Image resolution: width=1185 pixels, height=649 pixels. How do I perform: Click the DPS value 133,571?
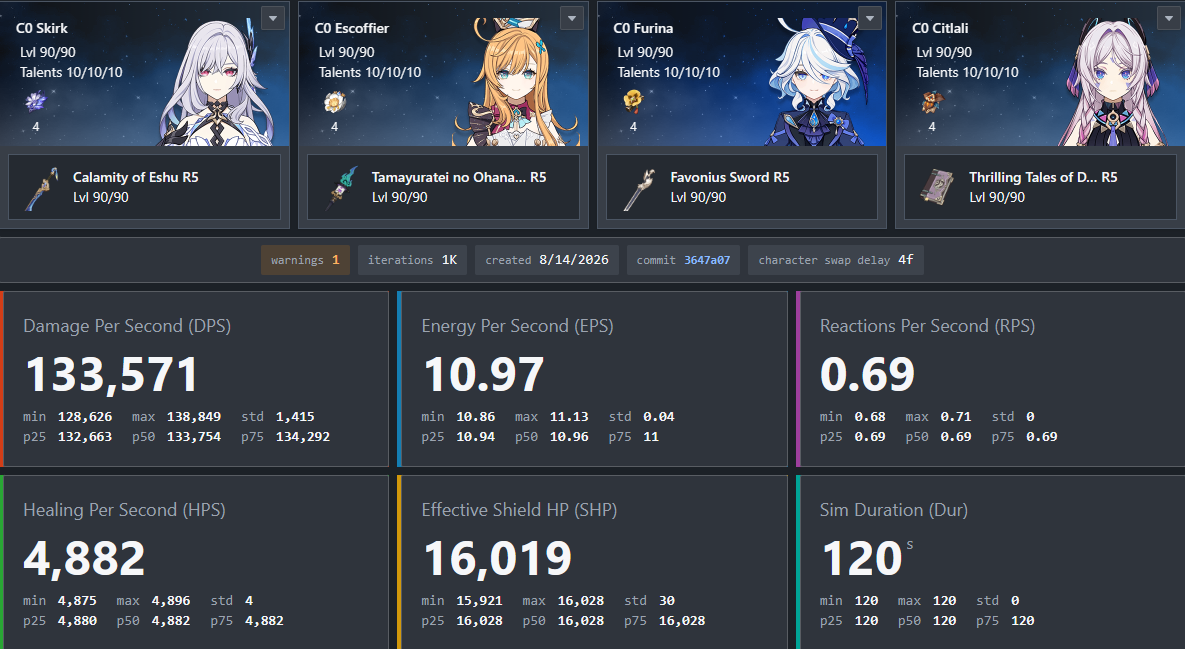coord(112,375)
